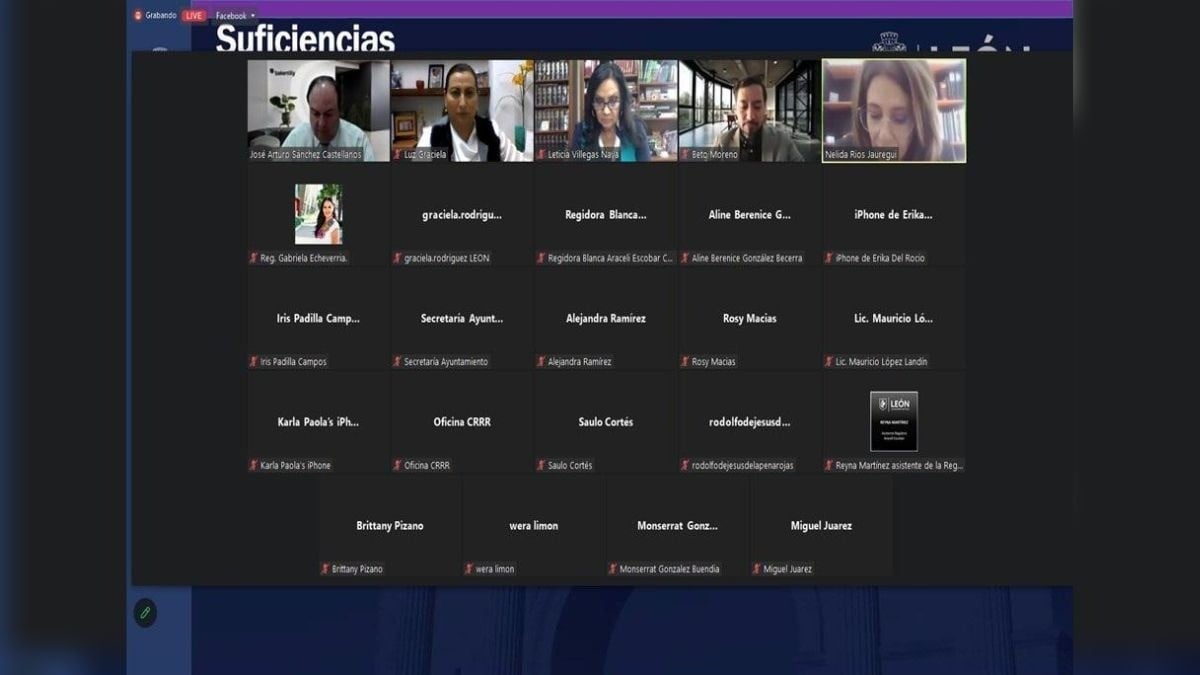The width and height of the screenshot is (1200, 675).
Task: Click muted mic icon beside Miguel Juarez
Action: [757, 570]
